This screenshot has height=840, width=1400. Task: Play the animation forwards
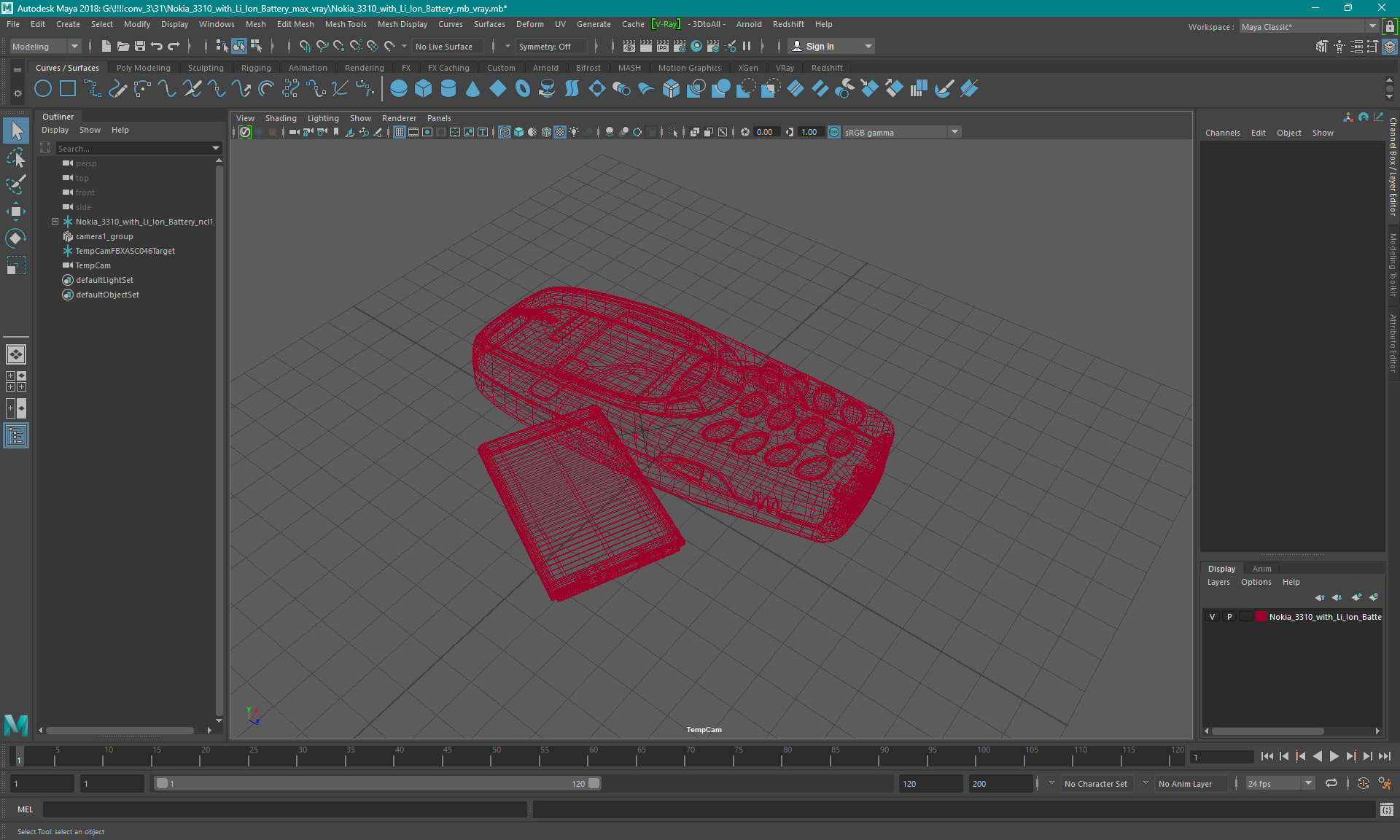(1334, 757)
